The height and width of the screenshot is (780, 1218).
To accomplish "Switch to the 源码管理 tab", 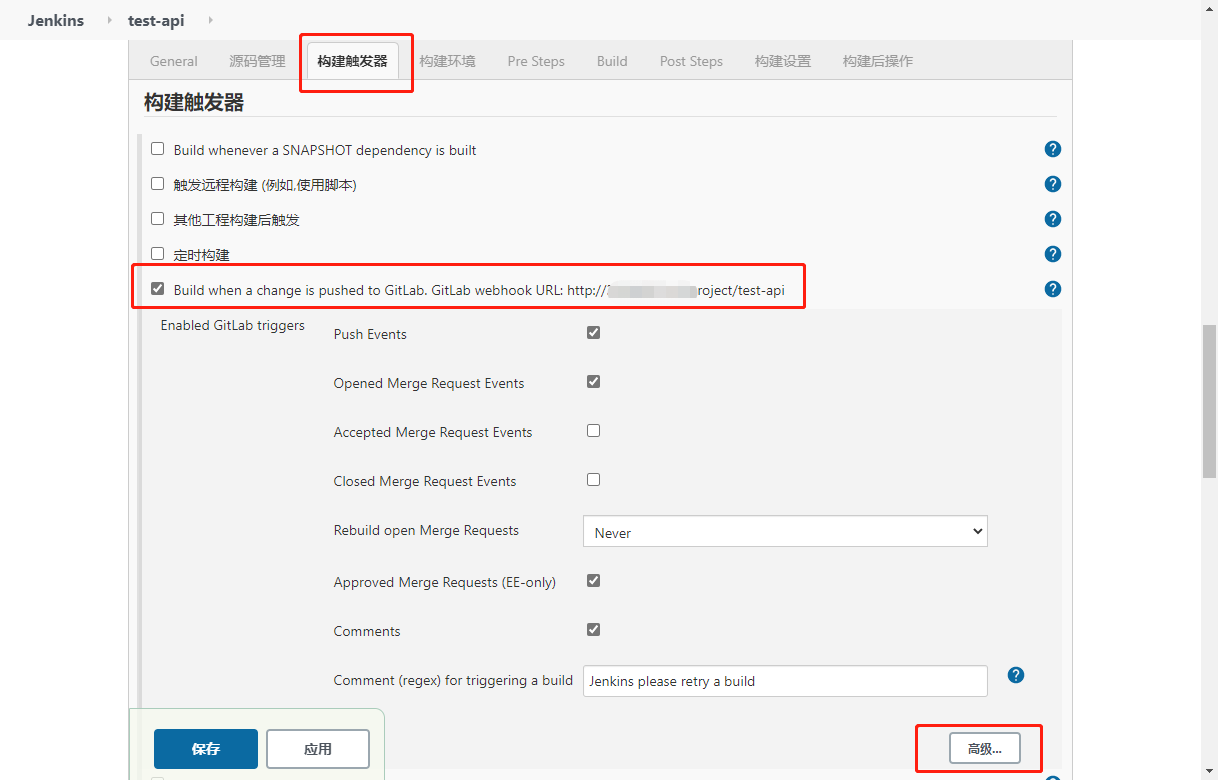I will (x=257, y=61).
